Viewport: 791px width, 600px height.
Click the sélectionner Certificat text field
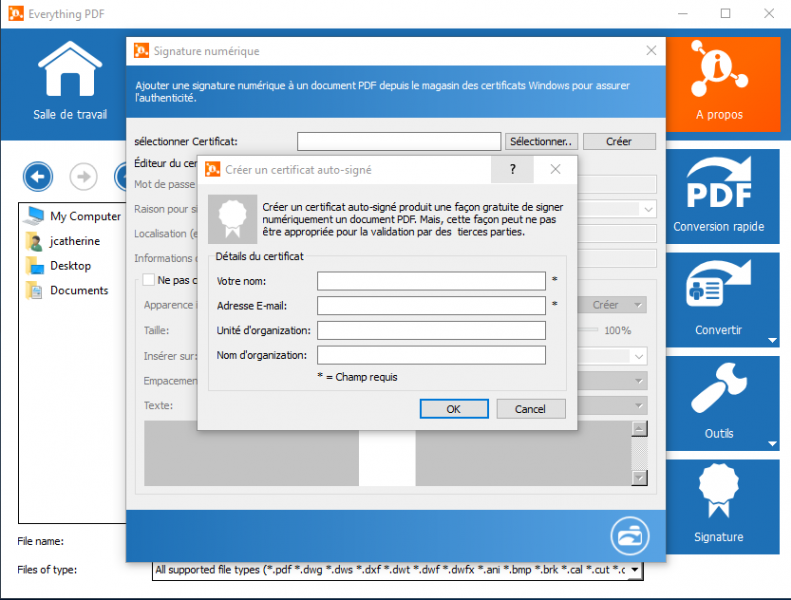pos(399,142)
